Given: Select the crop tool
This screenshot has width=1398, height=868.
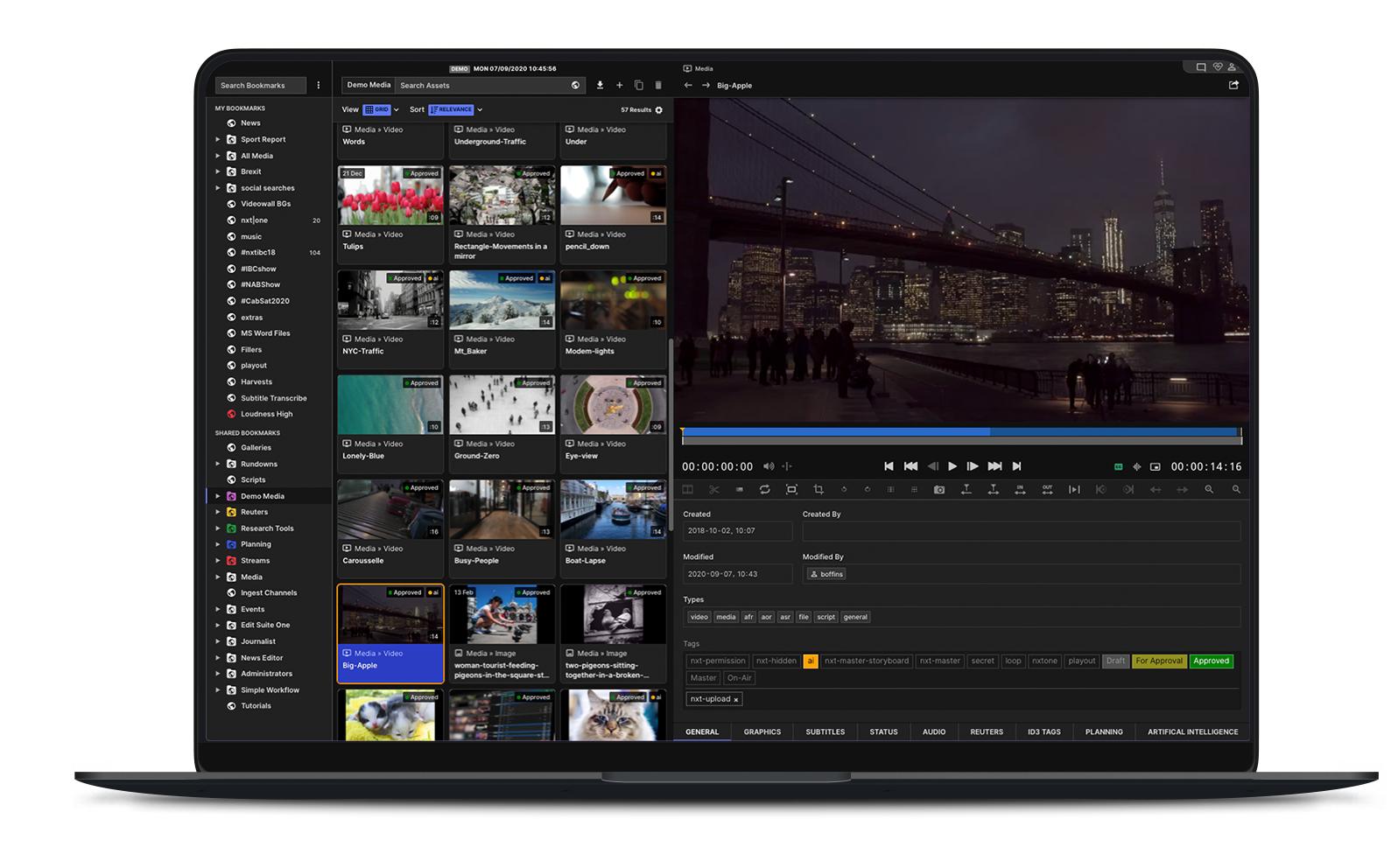Looking at the screenshot, I should click(818, 489).
